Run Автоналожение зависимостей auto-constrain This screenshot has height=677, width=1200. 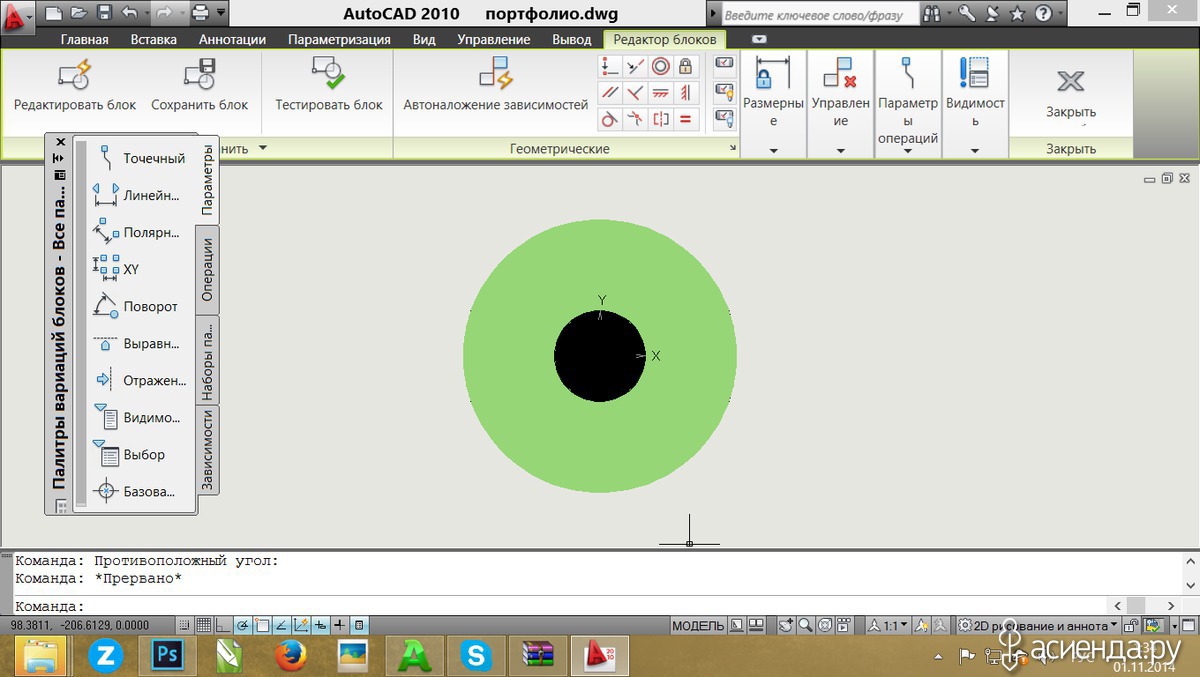click(x=496, y=87)
